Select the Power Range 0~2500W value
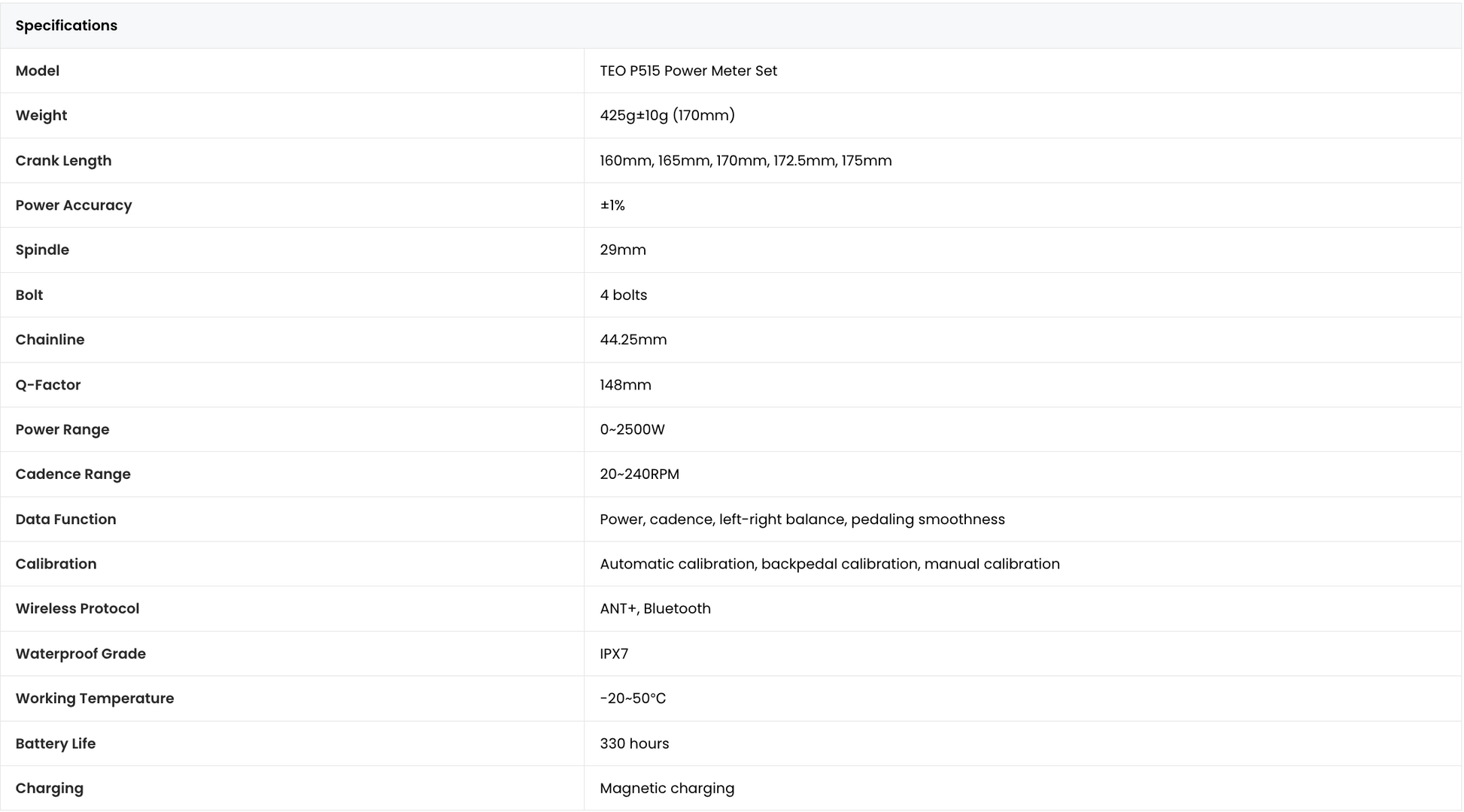The image size is (1464, 812). tap(632, 429)
